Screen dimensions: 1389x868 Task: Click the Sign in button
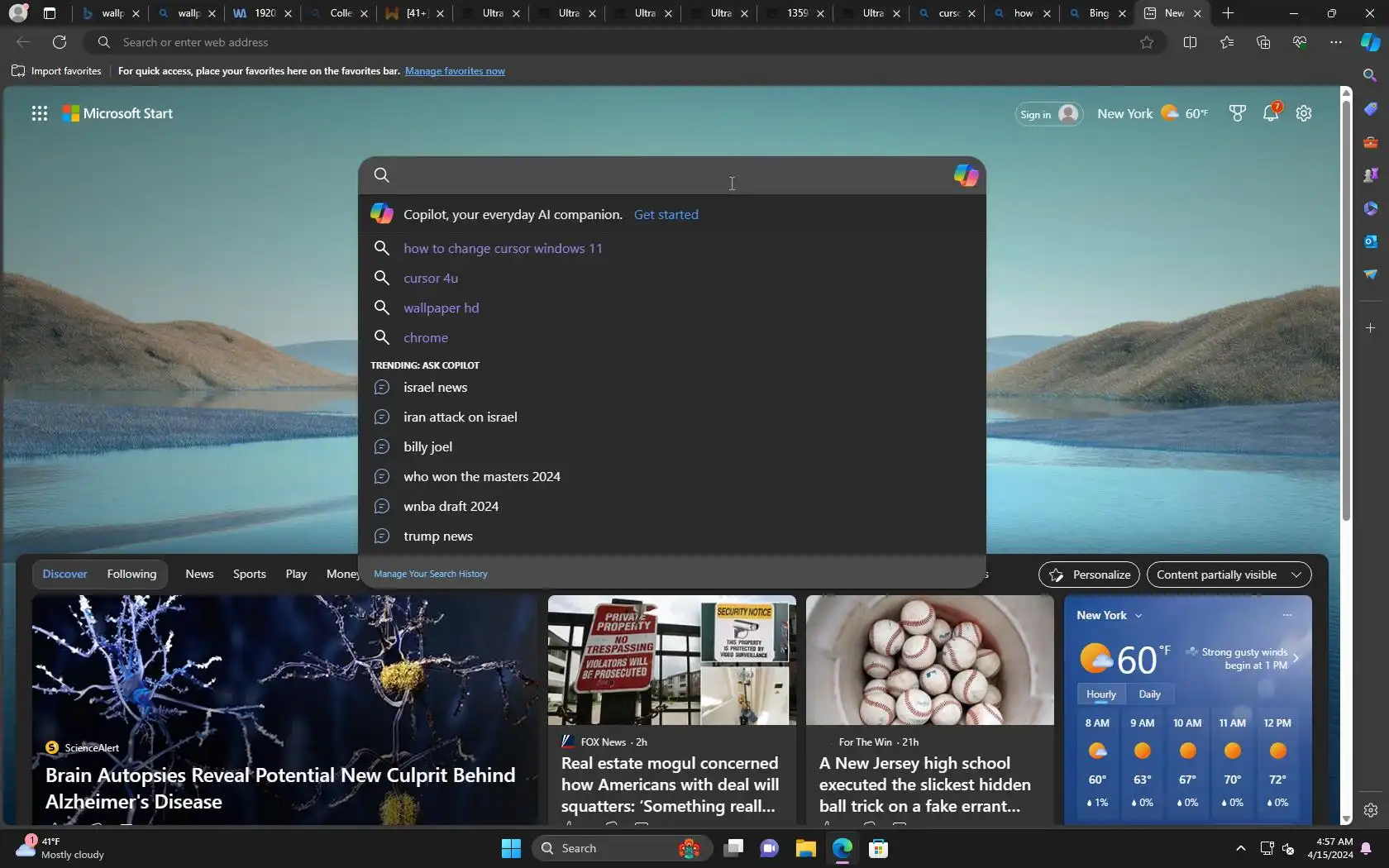(1049, 114)
